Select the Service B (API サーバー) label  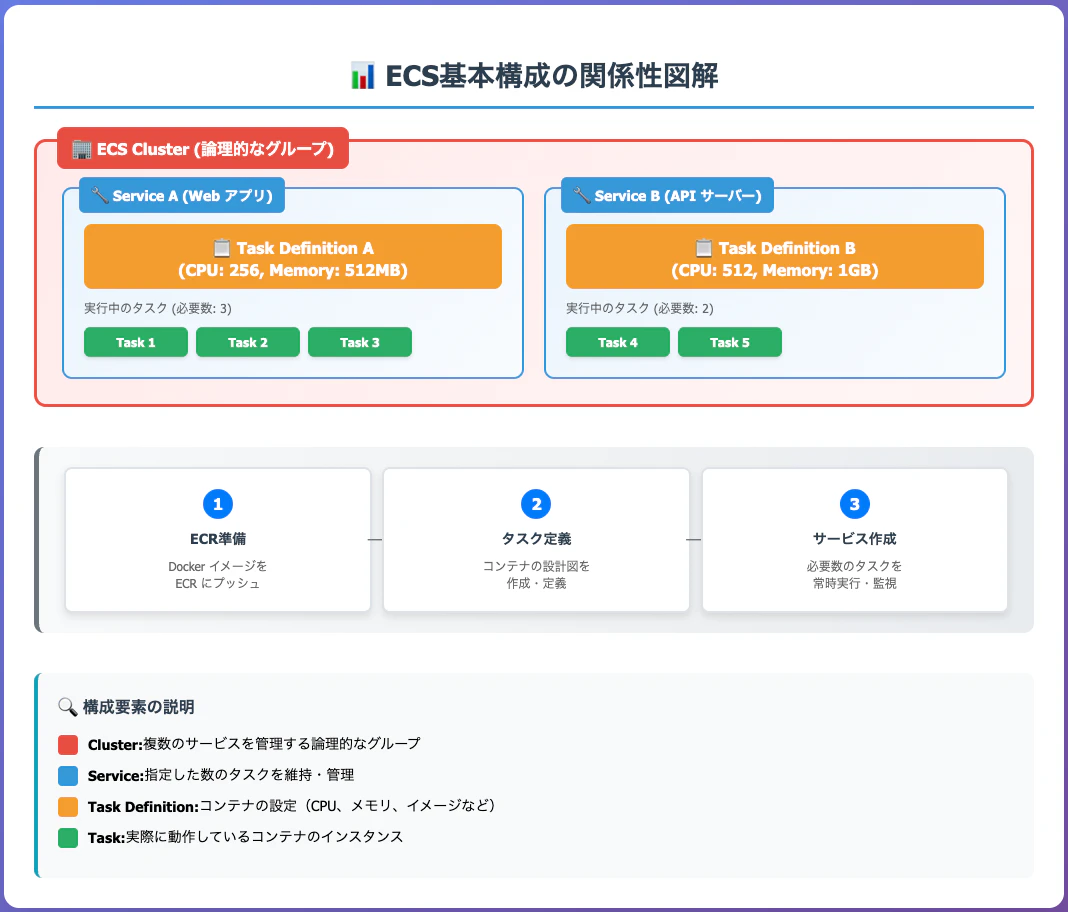pos(668,195)
